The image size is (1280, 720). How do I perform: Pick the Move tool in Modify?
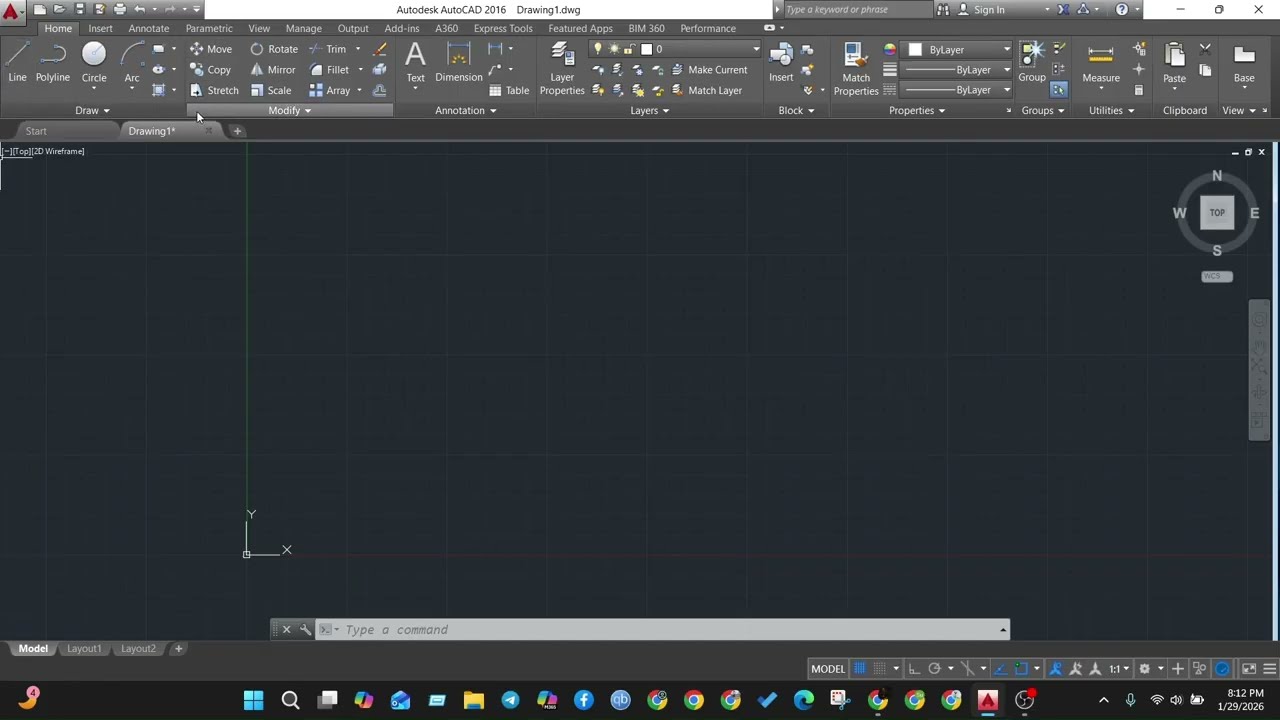coord(211,49)
